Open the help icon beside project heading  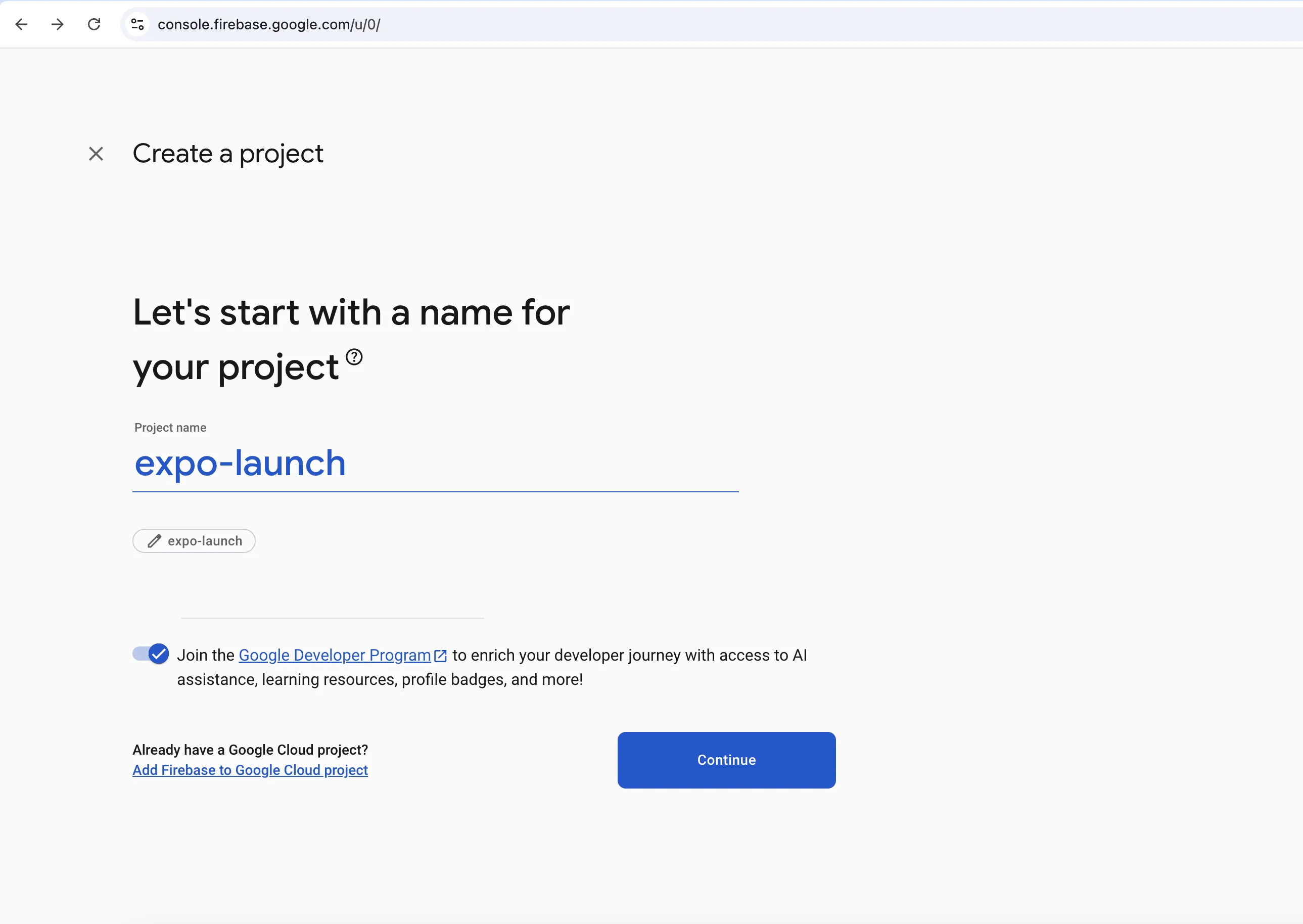(x=354, y=357)
